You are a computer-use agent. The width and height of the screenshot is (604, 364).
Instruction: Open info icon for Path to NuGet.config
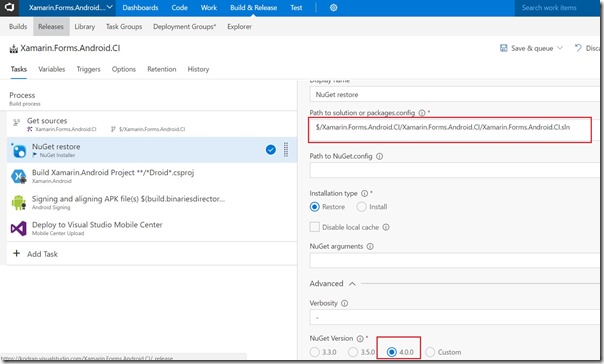coord(379,156)
